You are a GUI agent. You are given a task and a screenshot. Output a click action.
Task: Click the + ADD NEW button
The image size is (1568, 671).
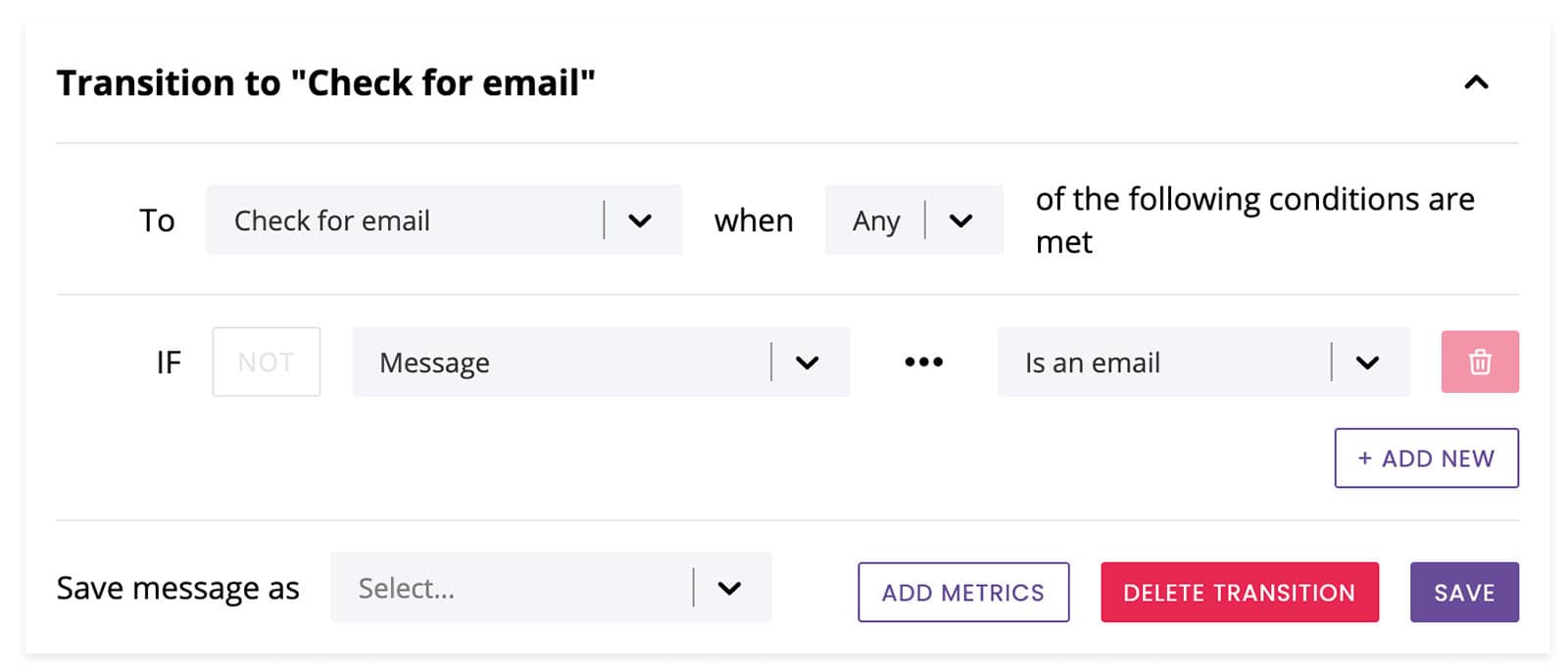[1426, 457]
